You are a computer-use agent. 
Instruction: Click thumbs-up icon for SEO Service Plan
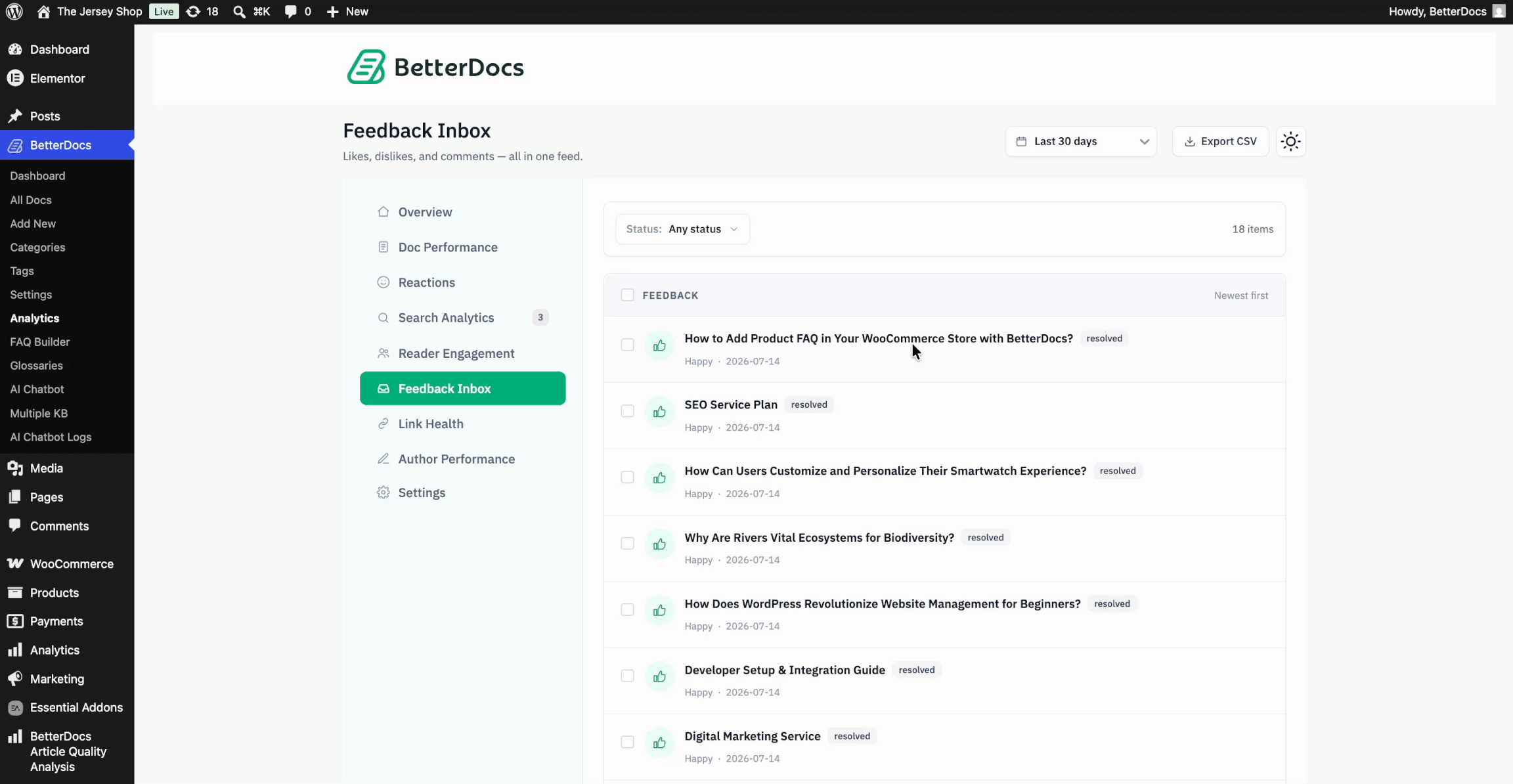coord(659,411)
